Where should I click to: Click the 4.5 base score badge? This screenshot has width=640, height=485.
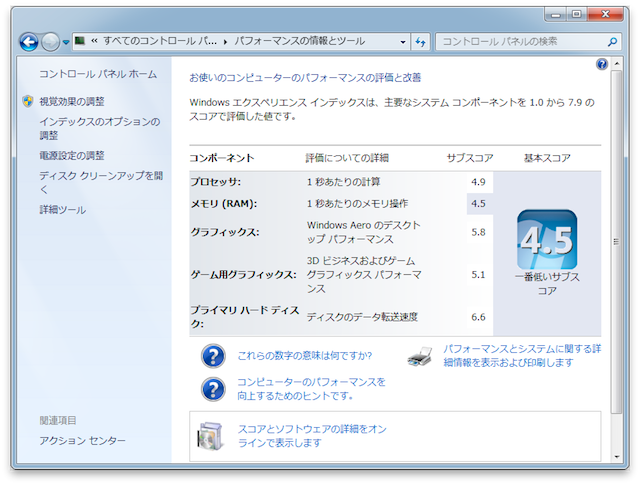point(547,239)
